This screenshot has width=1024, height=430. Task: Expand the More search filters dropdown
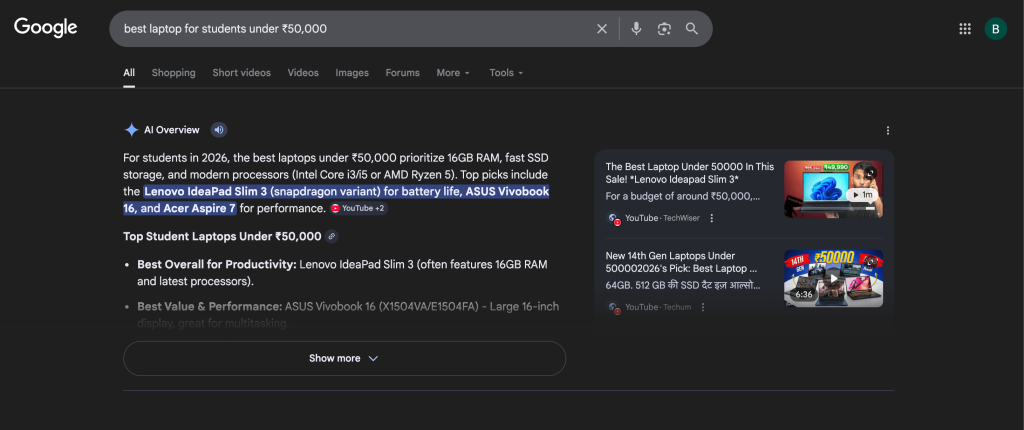(x=453, y=73)
